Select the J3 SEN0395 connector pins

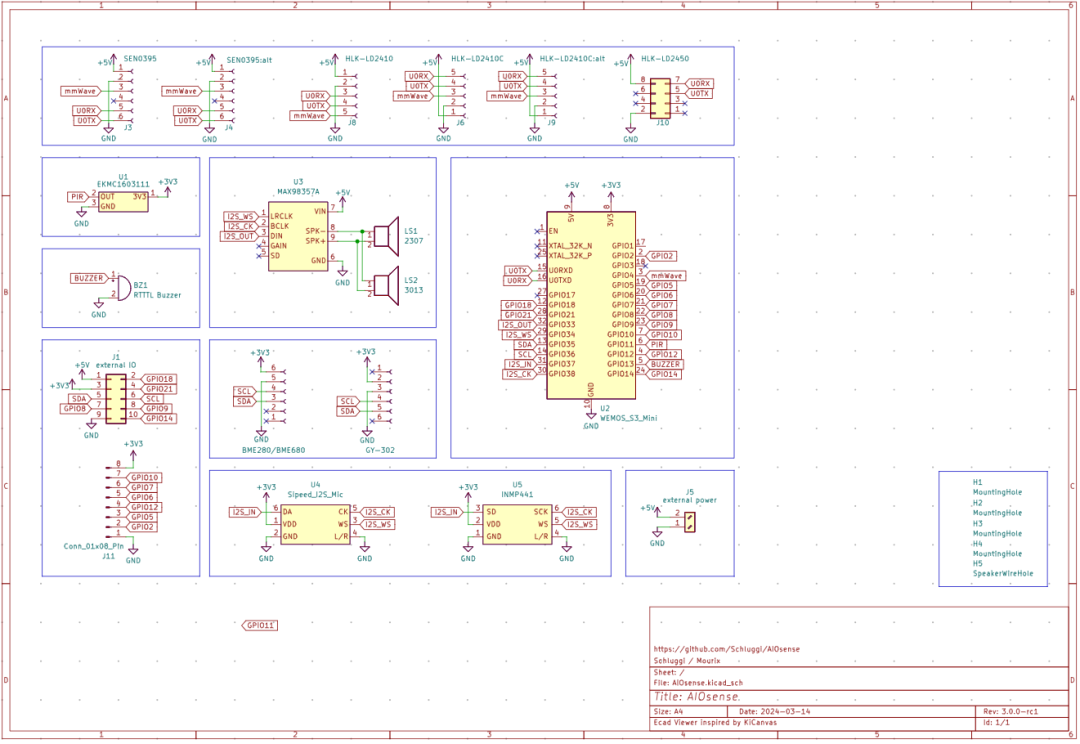point(125,96)
